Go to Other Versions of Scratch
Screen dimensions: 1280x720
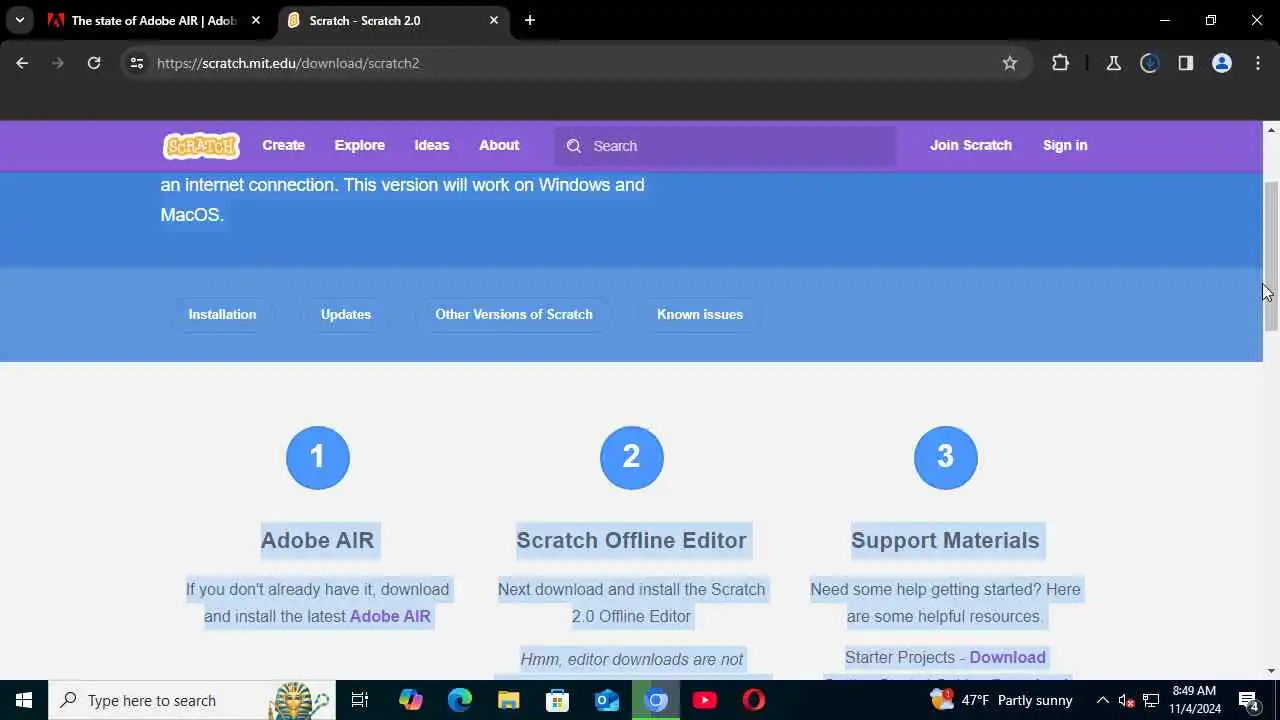514,314
